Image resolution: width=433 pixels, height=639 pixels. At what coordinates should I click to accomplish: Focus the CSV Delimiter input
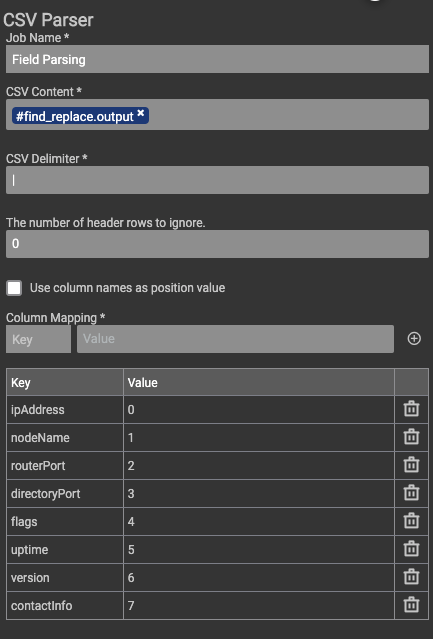pyautogui.click(x=217, y=180)
